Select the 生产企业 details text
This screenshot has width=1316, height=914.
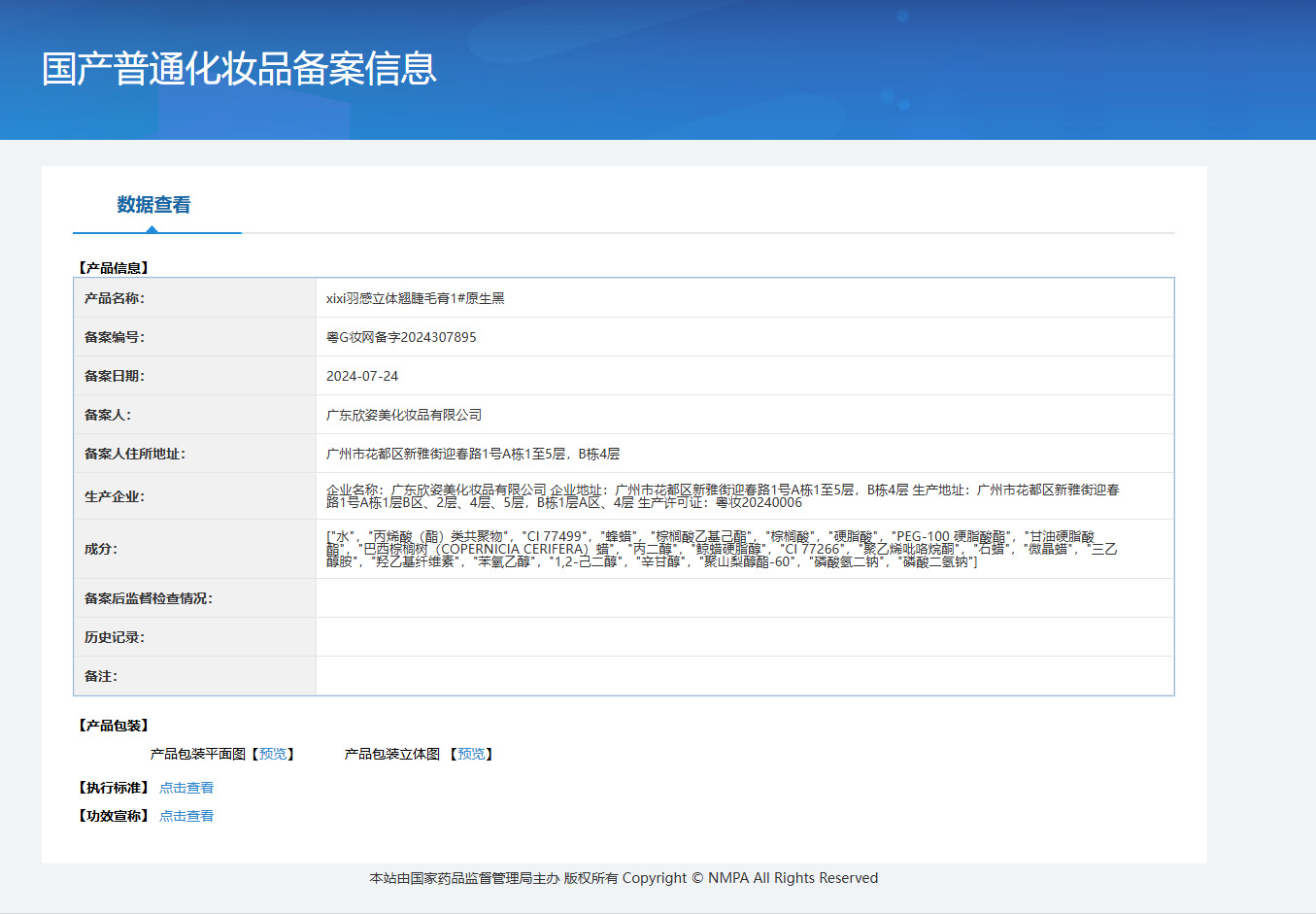click(723, 496)
